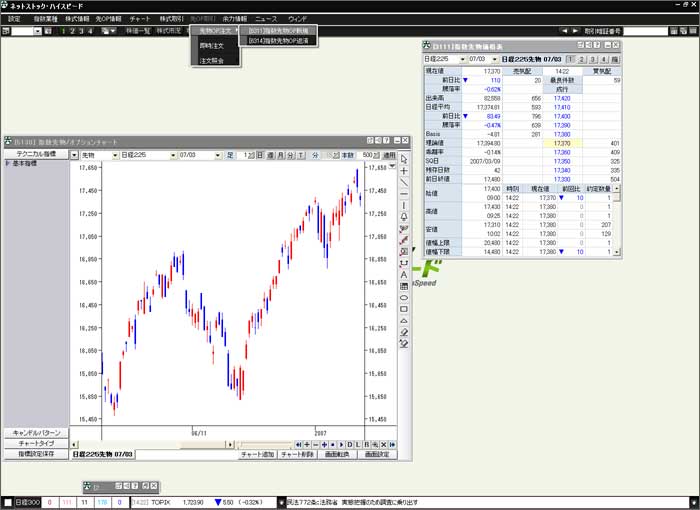Click the 'B' icon in chart bottom toolbar
The height and width of the screenshot is (510, 700).
pyautogui.click(x=367, y=445)
